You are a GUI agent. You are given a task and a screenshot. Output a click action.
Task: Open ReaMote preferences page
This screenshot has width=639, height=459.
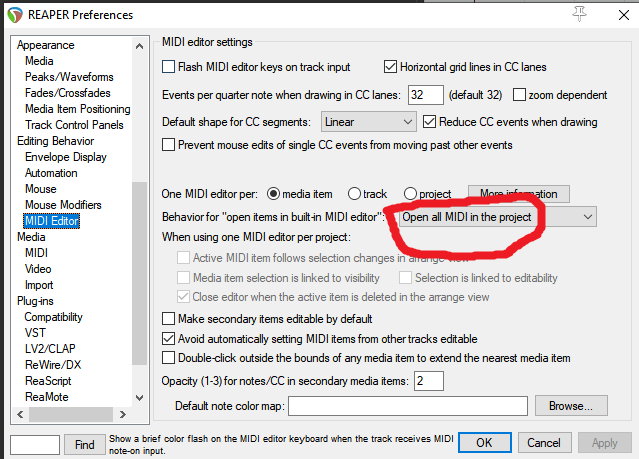[x=46, y=397]
